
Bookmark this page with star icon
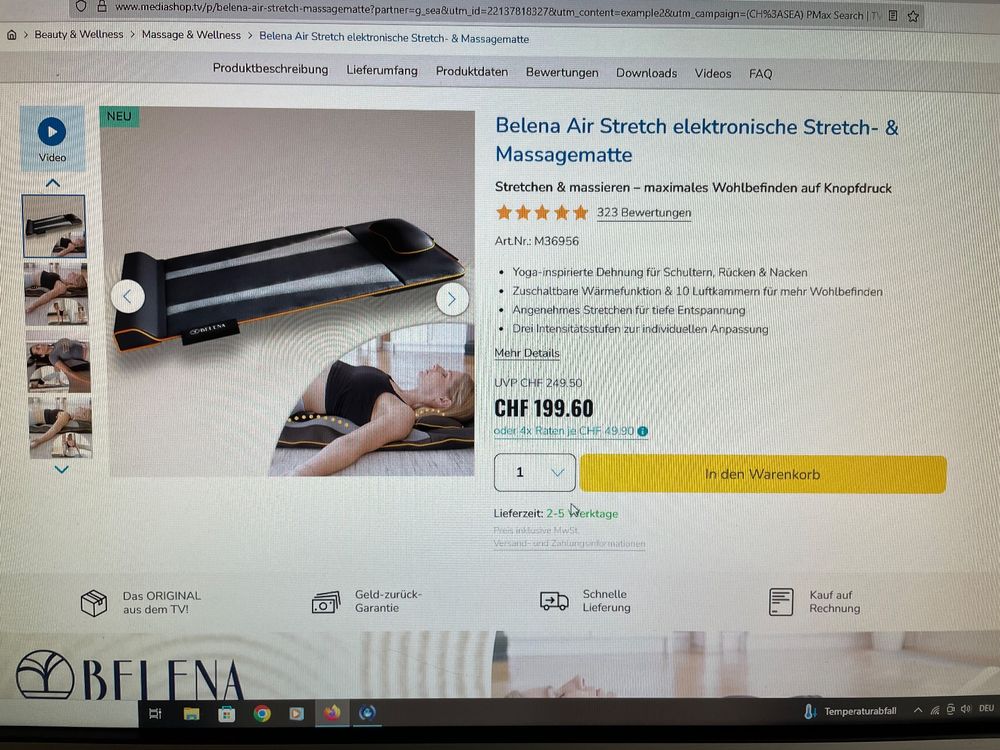coord(913,16)
